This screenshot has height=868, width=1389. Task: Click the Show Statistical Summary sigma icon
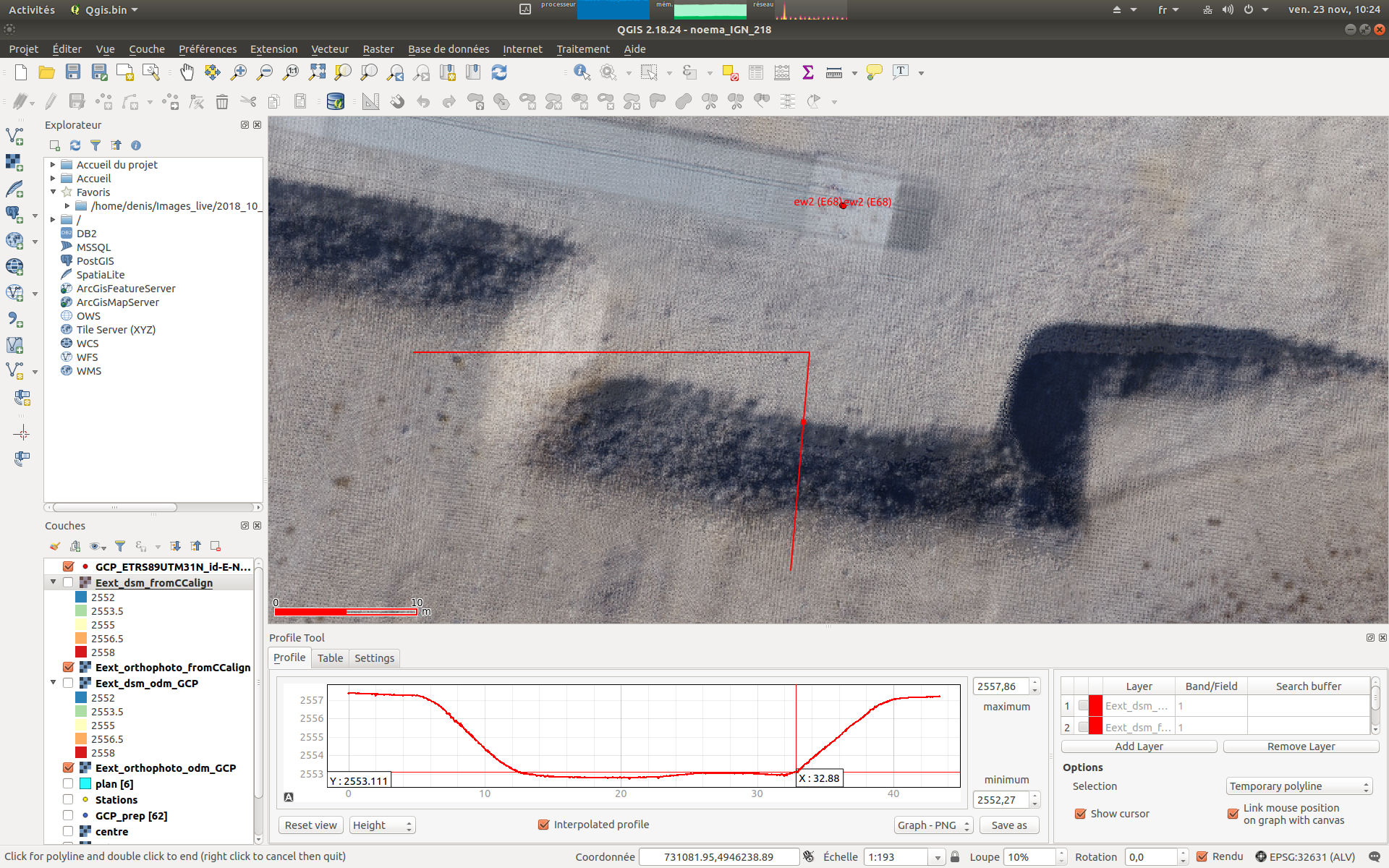click(807, 72)
